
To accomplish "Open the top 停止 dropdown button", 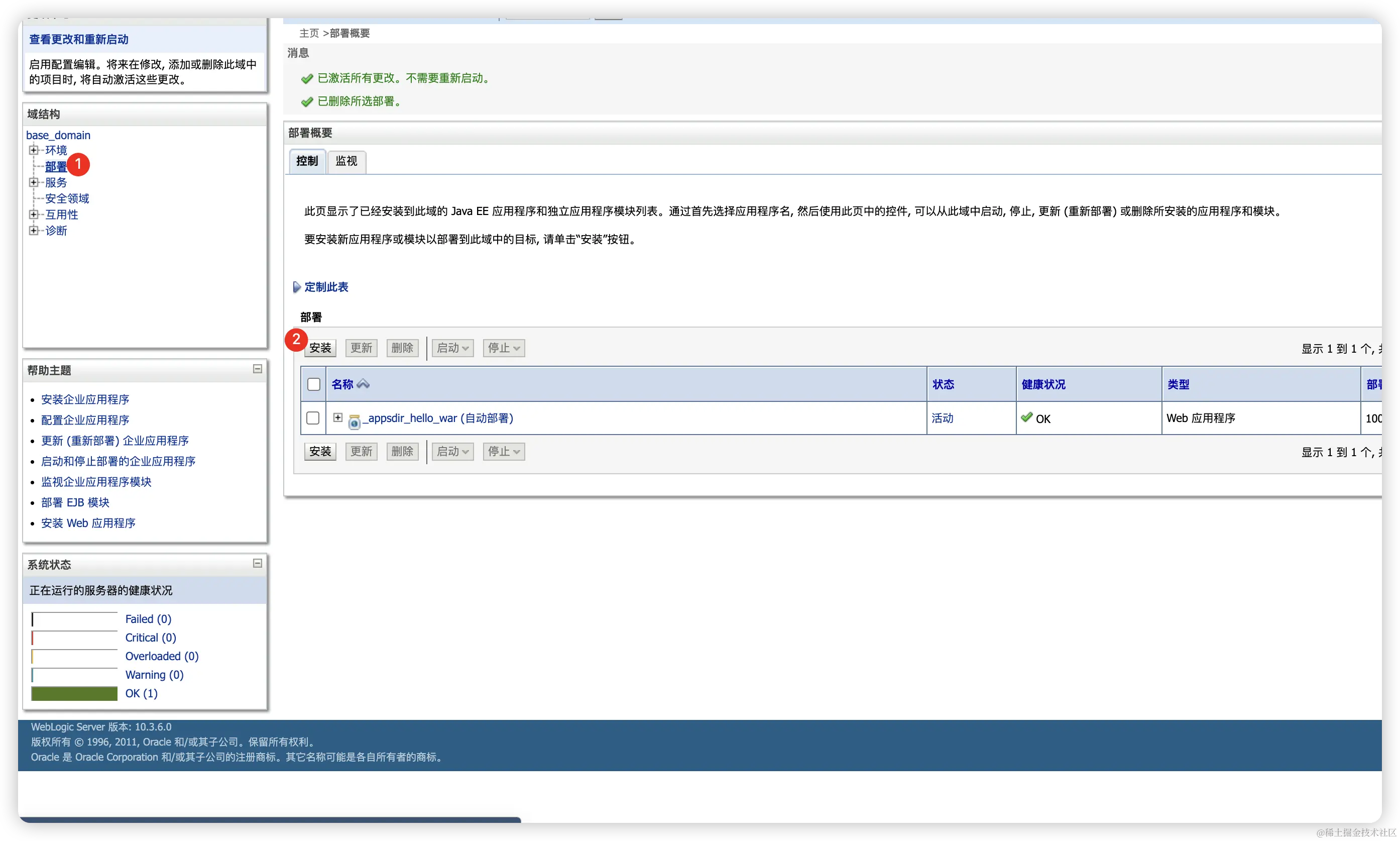I will click(x=503, y=348).
